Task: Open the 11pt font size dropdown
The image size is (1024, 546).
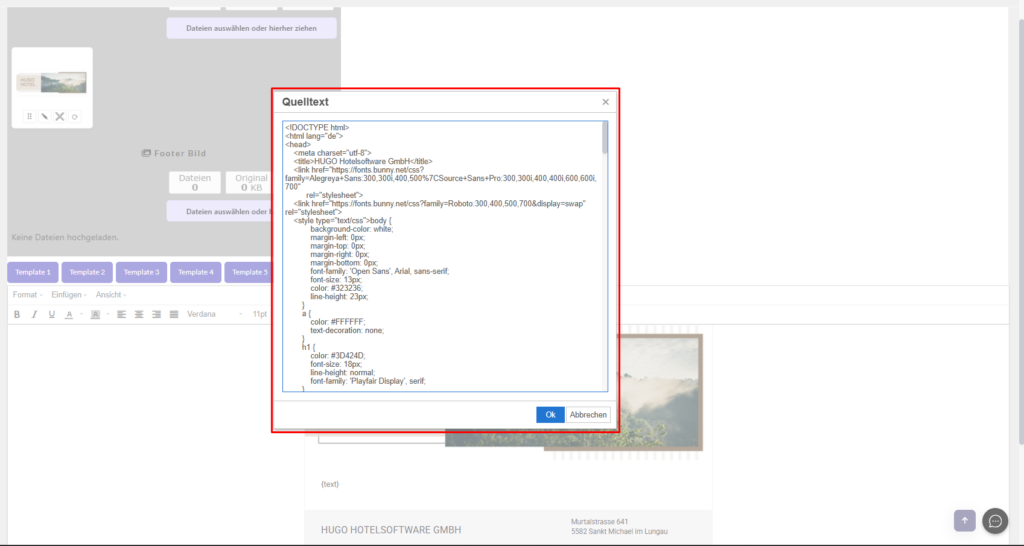Action: coord(260,314)
